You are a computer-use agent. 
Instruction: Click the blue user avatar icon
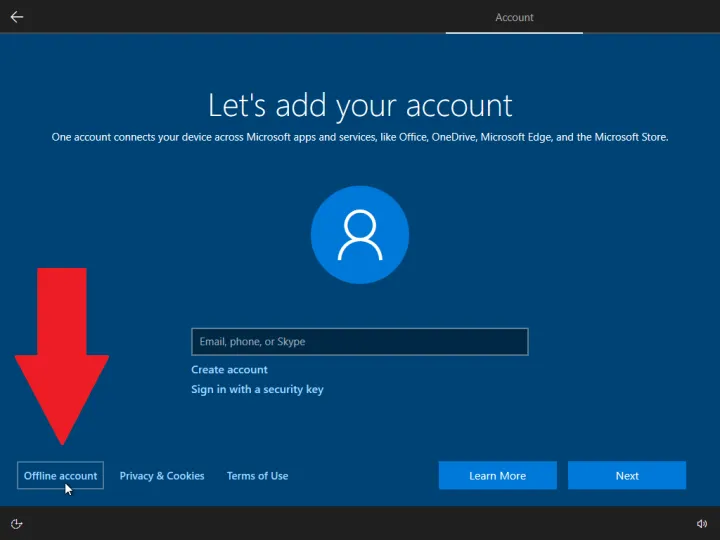[x=359, y=235]
